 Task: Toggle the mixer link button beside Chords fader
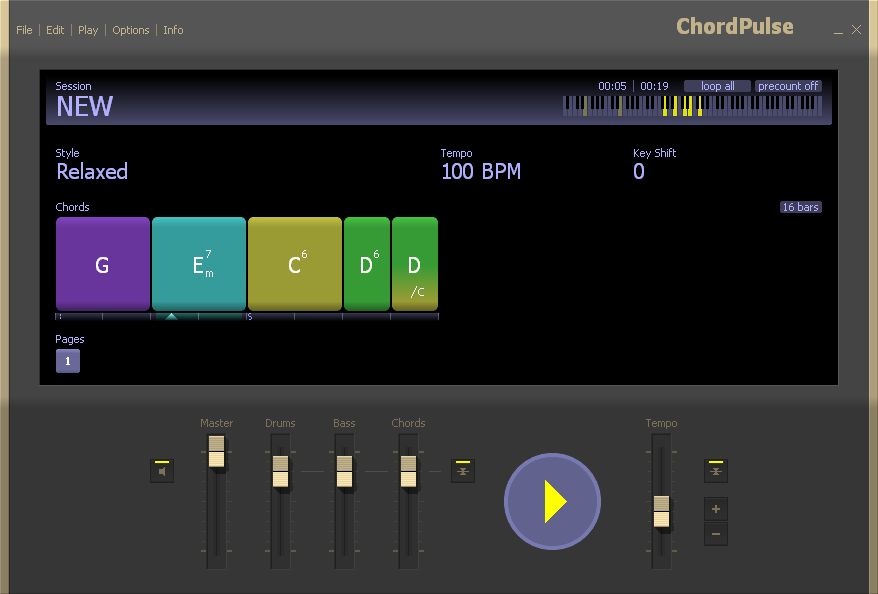coord(463,470)
